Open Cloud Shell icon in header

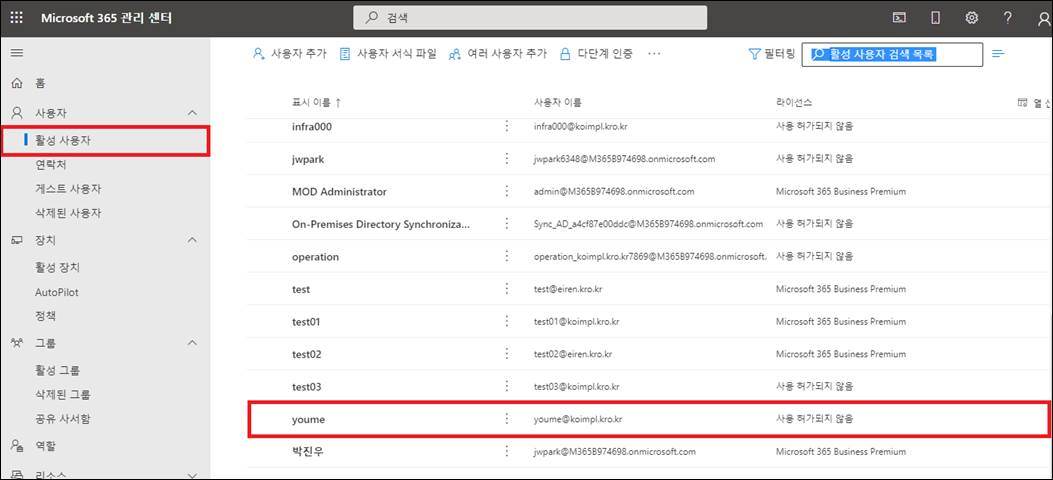(899, 18)
